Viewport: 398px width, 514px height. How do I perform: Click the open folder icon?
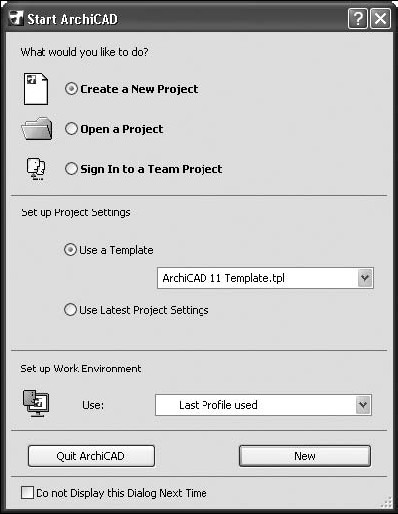point(37,128)
